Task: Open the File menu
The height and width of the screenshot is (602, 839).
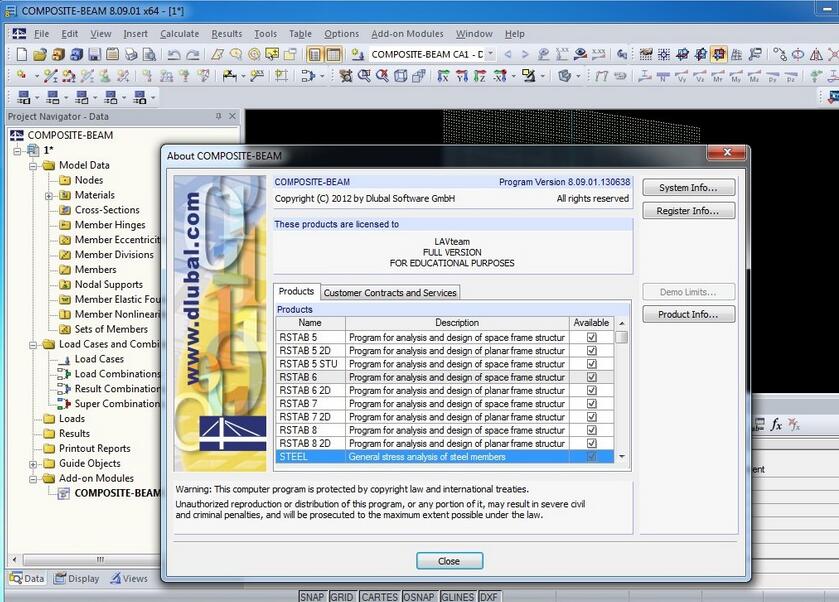Action: click(41, 34)
